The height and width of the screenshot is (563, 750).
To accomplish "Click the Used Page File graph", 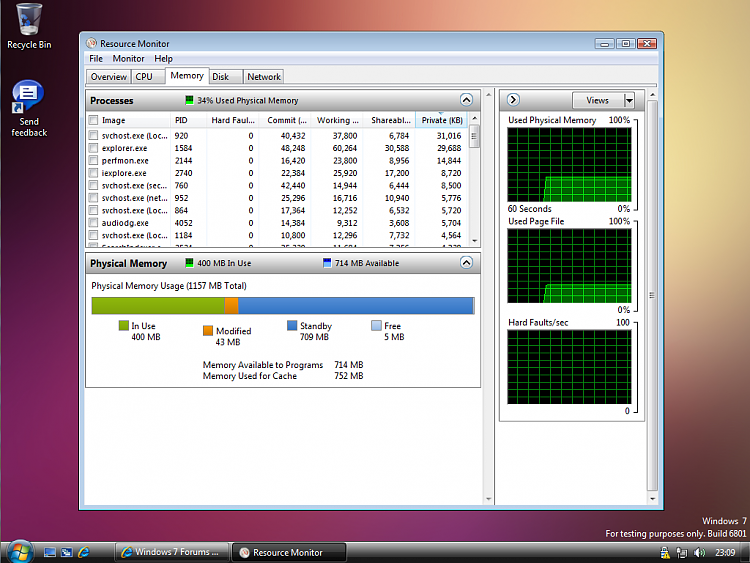I will pos(569,265).
